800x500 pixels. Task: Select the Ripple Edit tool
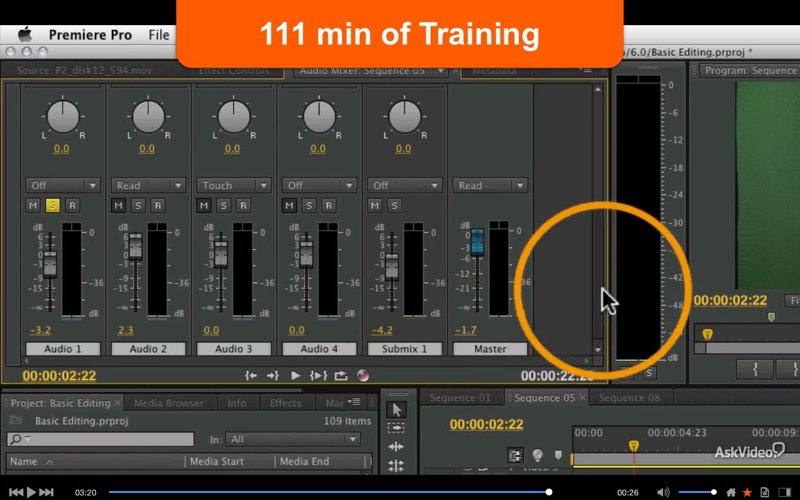coord(396,447)
